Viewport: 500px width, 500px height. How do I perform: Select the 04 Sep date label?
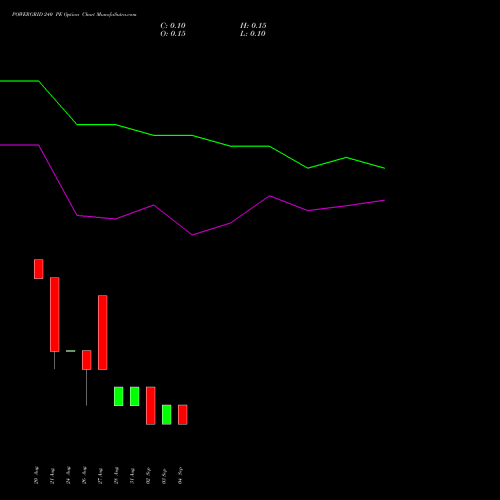[x=180, y=476]
